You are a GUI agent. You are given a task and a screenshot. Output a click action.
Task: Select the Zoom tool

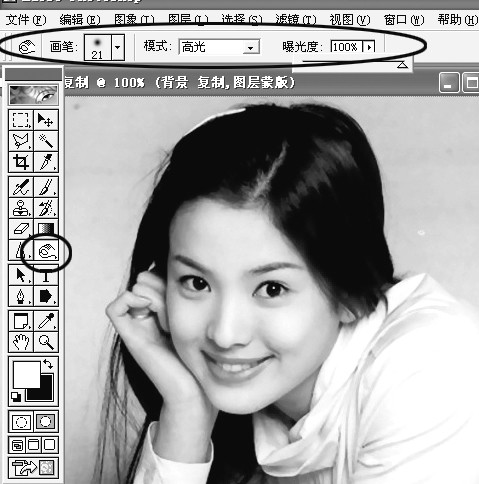(x=46, y=342)
